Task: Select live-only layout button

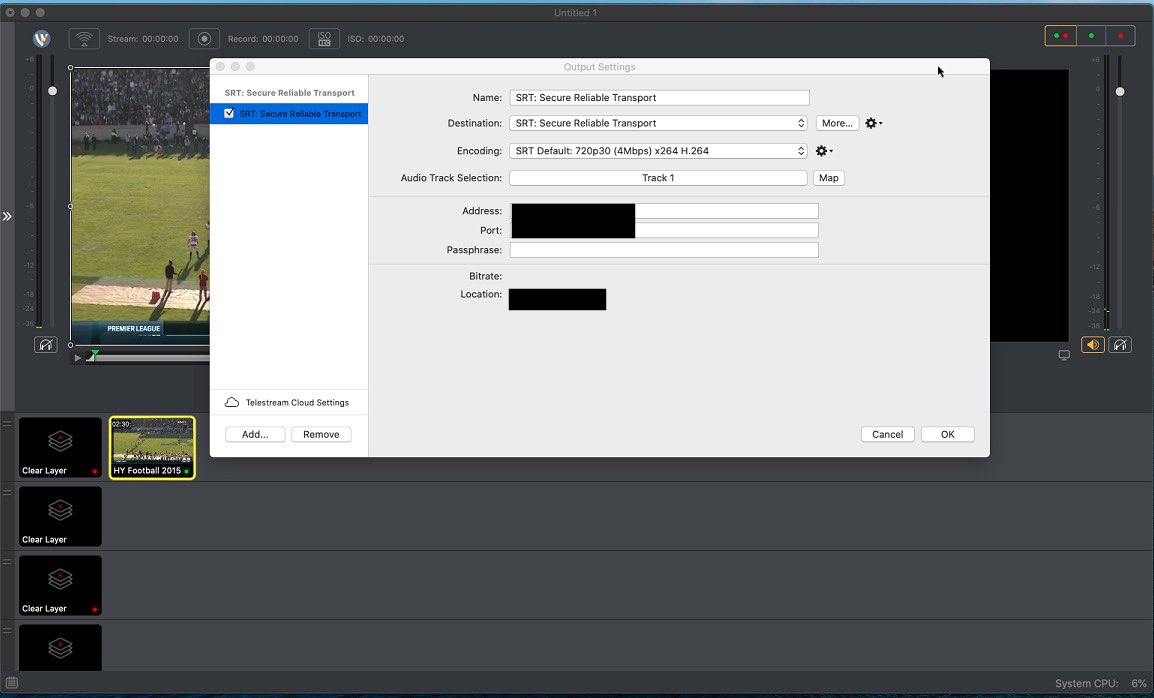Action: click(x=1120, y=35)
